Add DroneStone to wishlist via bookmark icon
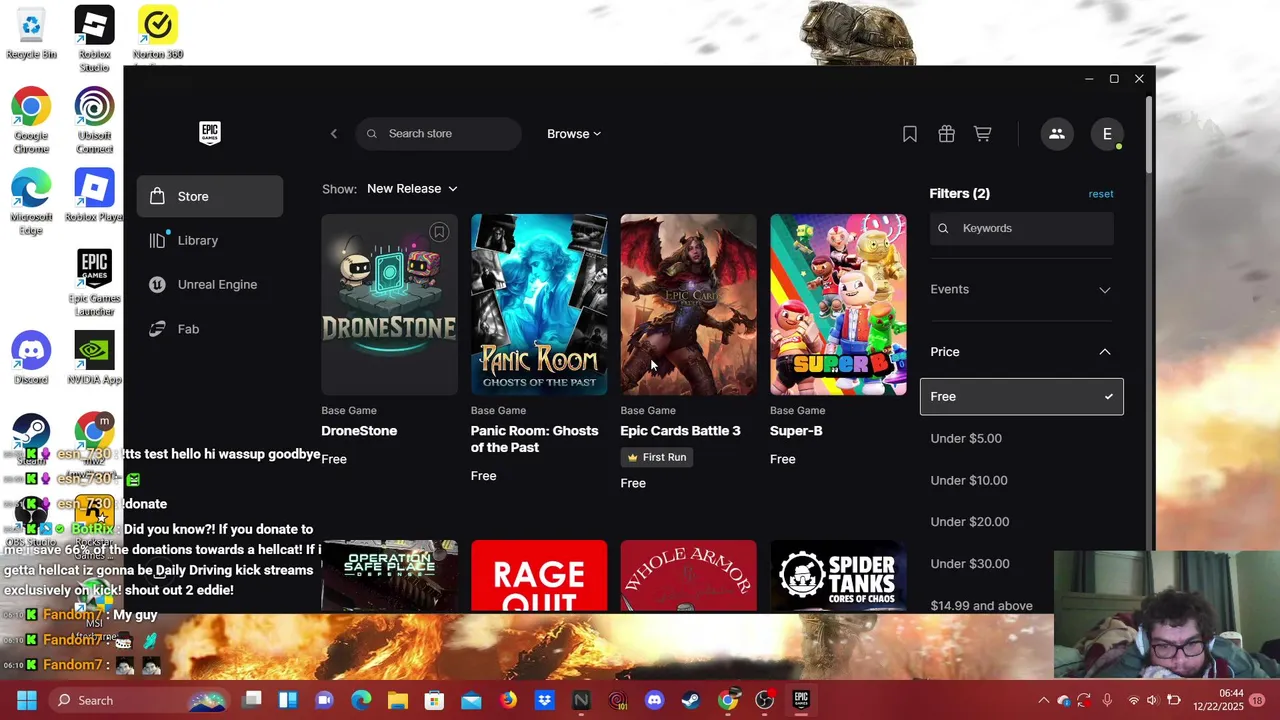Image resolution: width=1280 pixels, height=720 pixels. [438, 233]
